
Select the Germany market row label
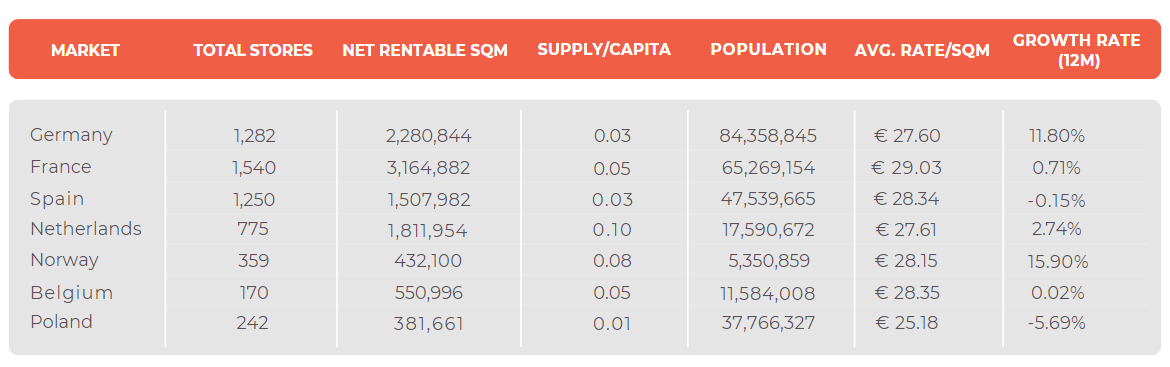72,135
